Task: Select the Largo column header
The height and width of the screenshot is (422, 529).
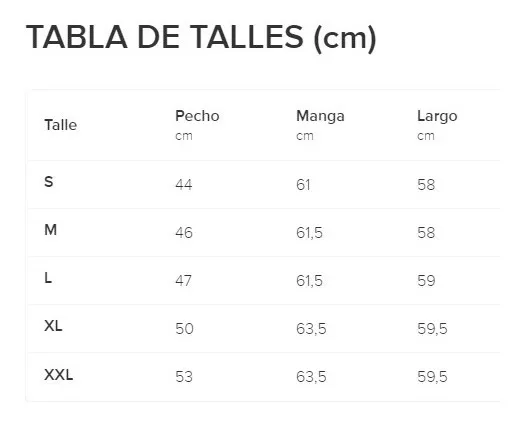Action: [437, 116]
